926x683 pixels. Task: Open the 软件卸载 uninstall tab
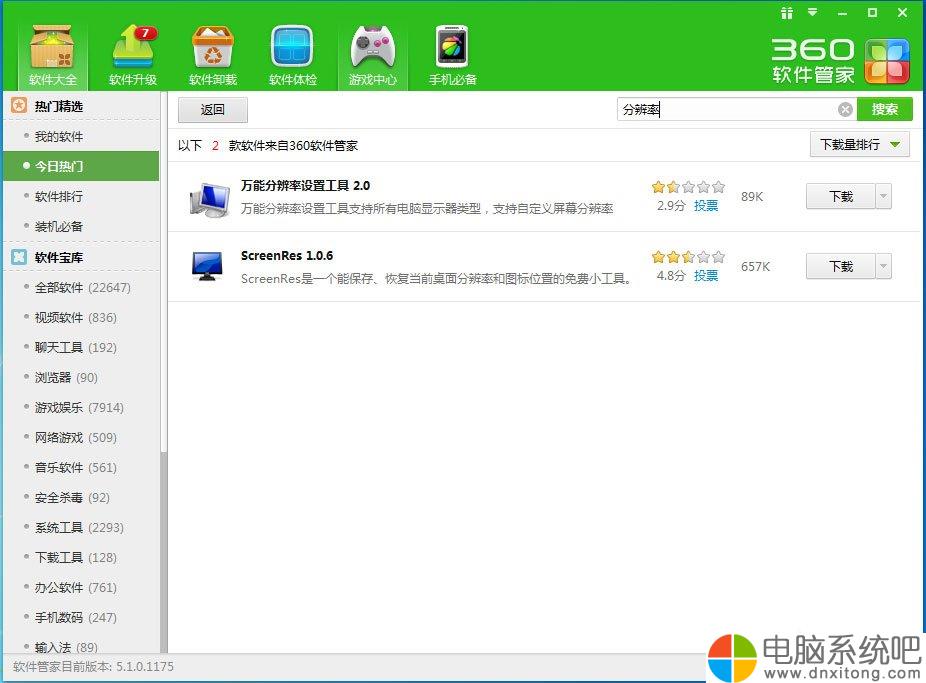[213, 56]
